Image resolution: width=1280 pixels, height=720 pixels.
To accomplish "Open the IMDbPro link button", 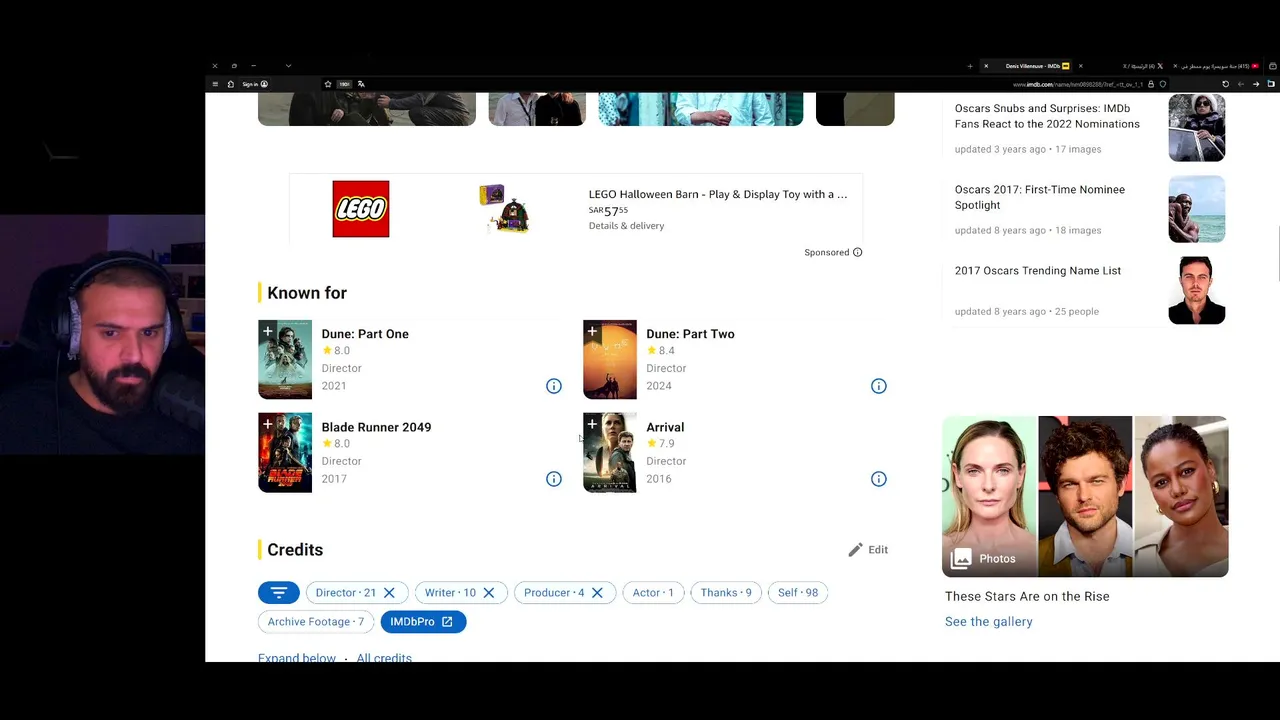I will tap(423, 622).
